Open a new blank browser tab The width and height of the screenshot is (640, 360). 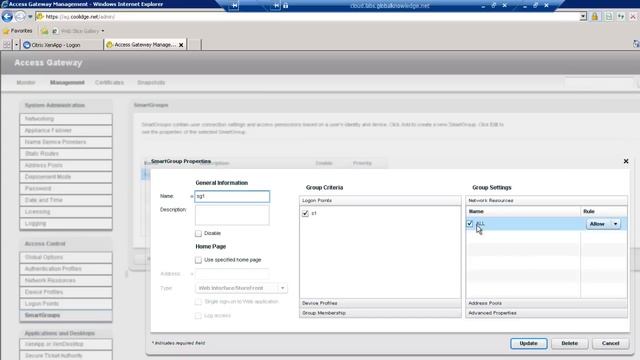point(194,44)
